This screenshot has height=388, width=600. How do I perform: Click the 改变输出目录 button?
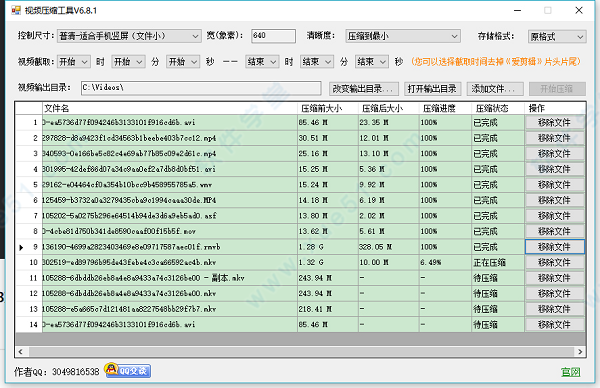(x=364, y=89)
